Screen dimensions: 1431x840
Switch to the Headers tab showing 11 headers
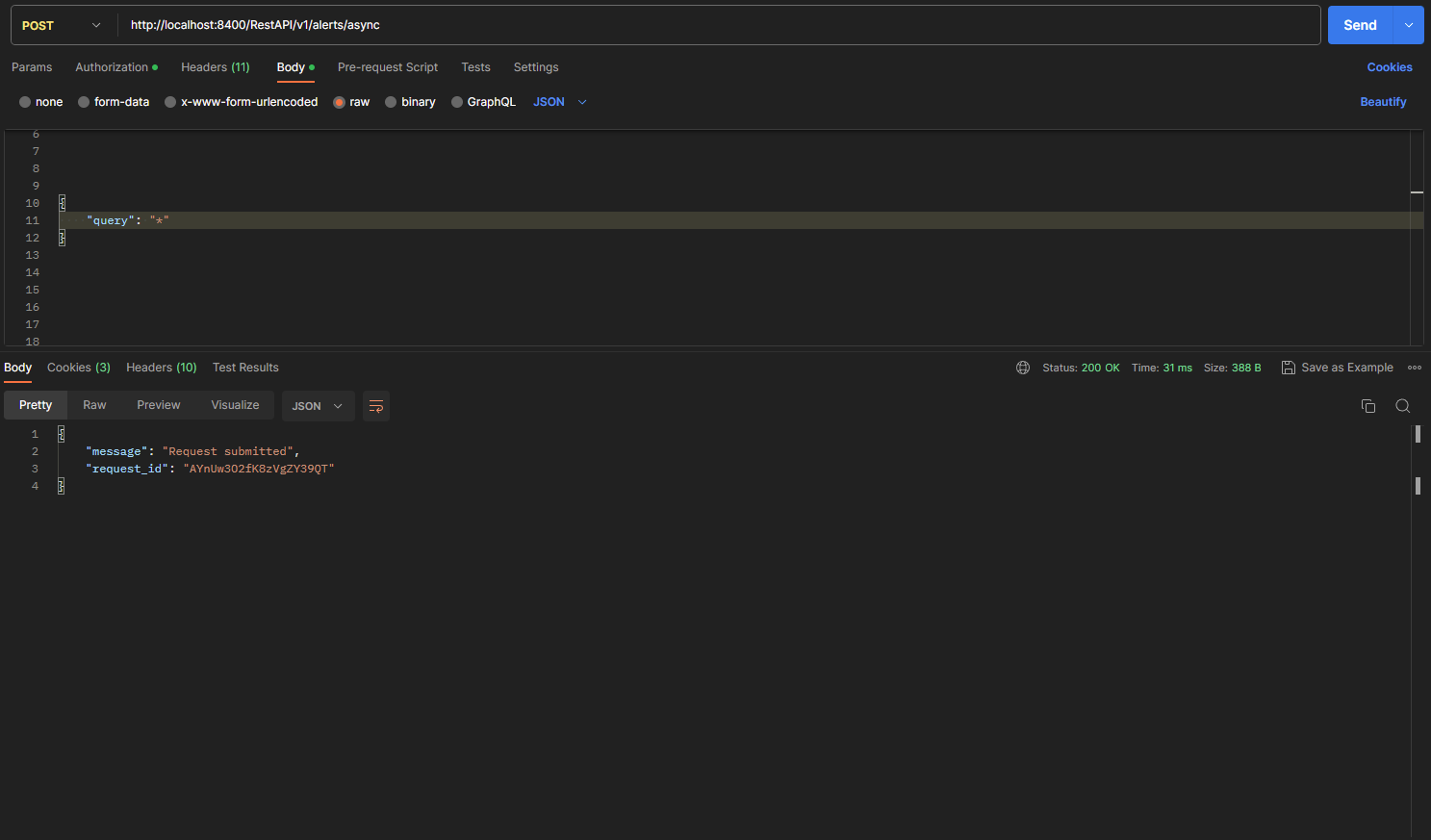click(x=215, y=66)
